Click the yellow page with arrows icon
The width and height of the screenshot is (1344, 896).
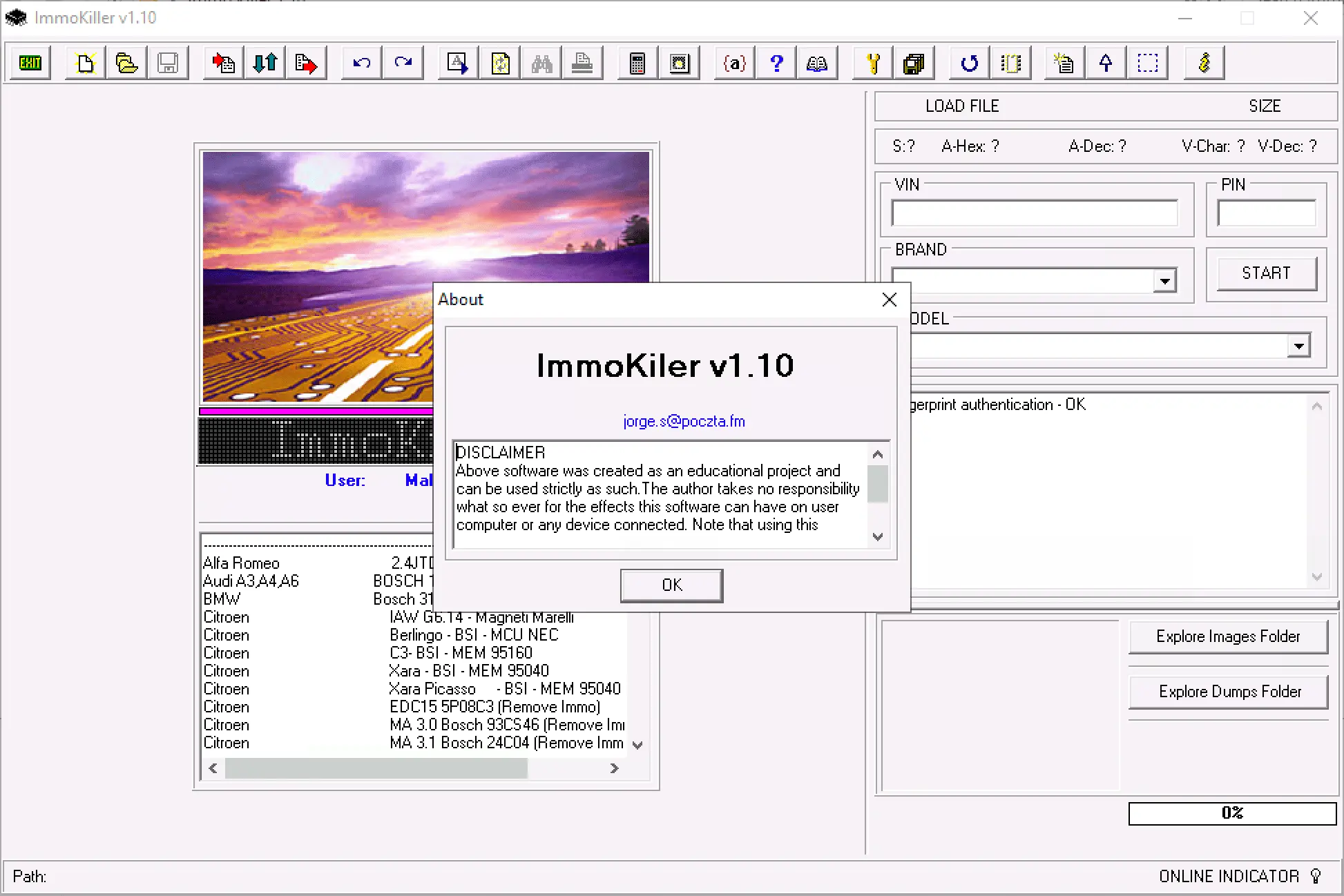500,64
